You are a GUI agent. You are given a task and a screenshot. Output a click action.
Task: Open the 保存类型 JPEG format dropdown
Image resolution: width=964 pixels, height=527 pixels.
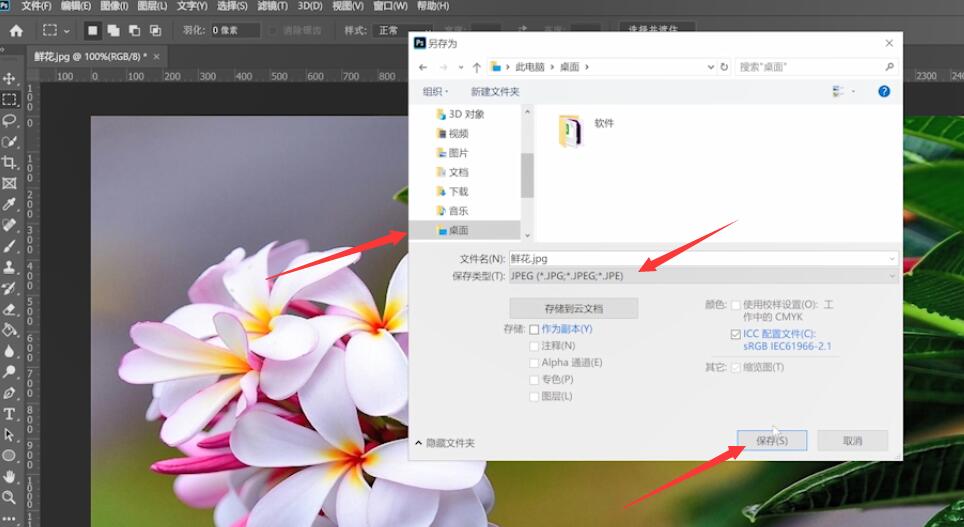tap(703, 276)
